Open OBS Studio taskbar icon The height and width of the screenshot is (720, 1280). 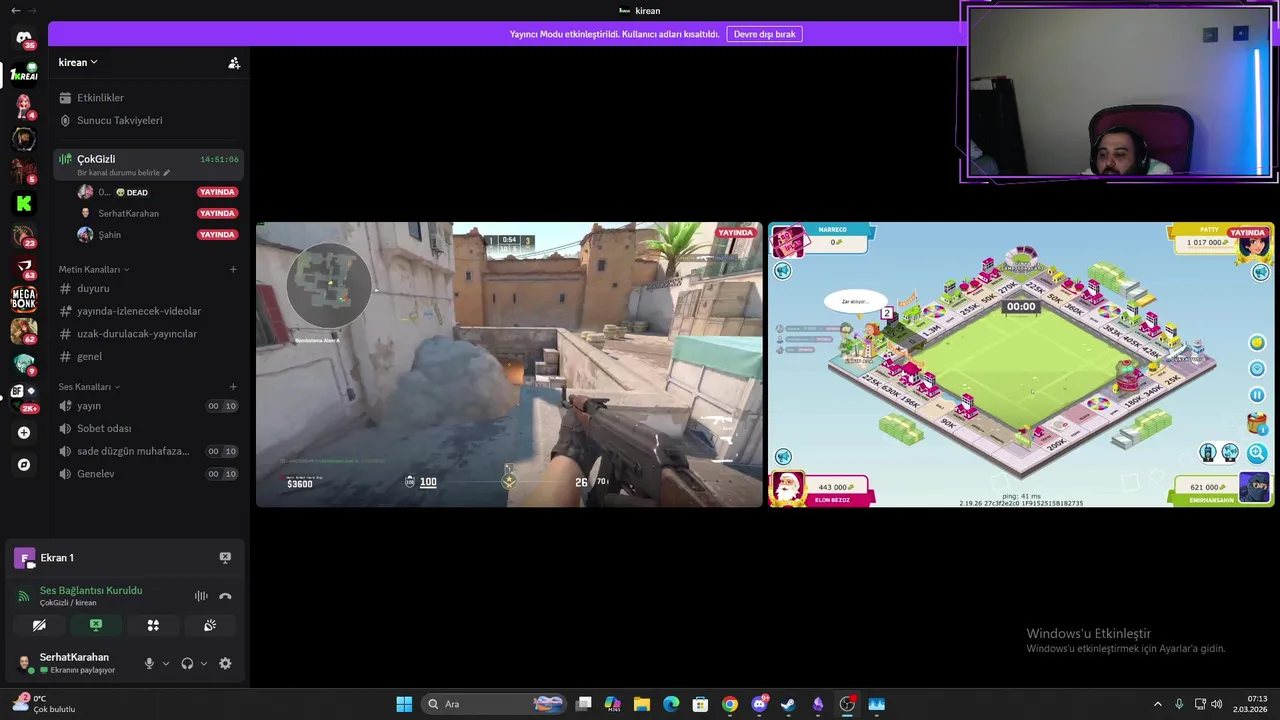click(x=847, y=704)
